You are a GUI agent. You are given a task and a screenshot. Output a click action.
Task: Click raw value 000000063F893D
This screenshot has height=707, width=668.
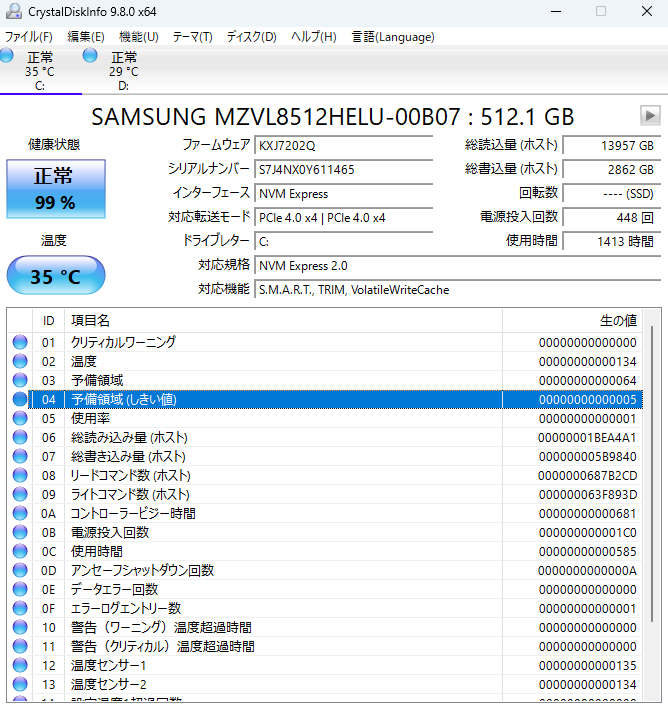(587, 495)
